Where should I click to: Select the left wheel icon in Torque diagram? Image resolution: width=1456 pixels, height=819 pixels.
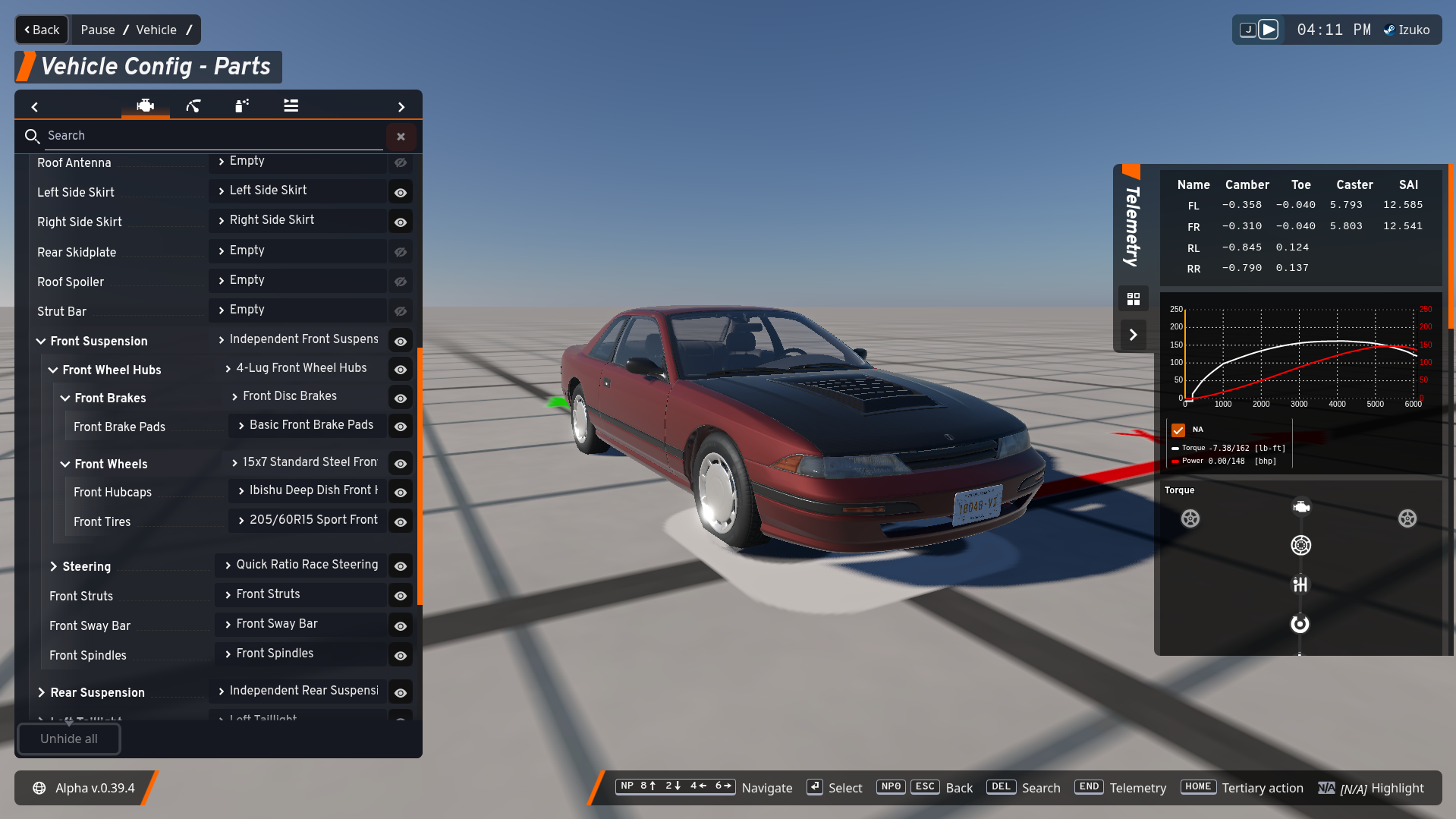click(1190, 518)
